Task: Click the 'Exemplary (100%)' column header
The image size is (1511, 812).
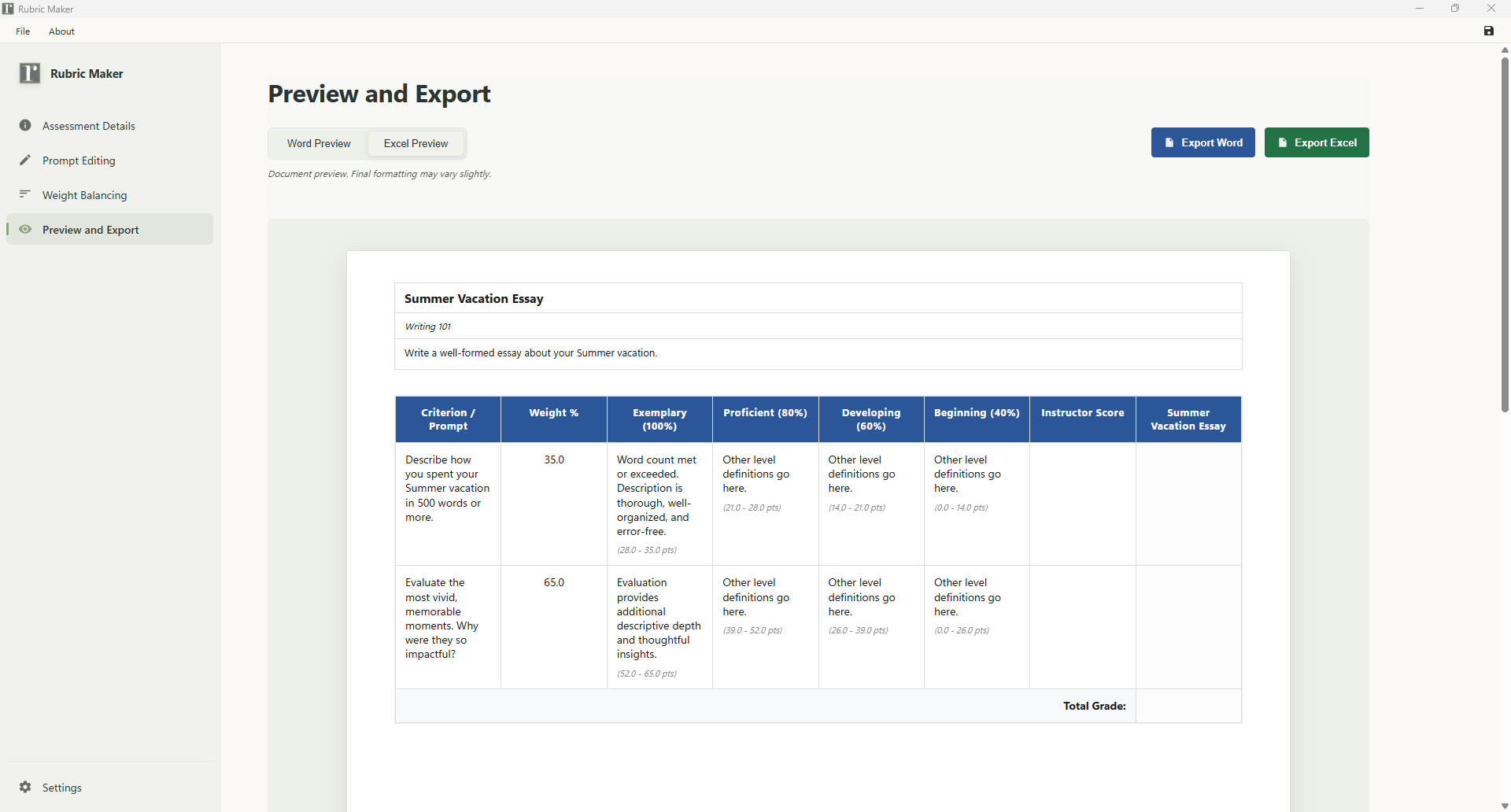Action: pos(659,419)
